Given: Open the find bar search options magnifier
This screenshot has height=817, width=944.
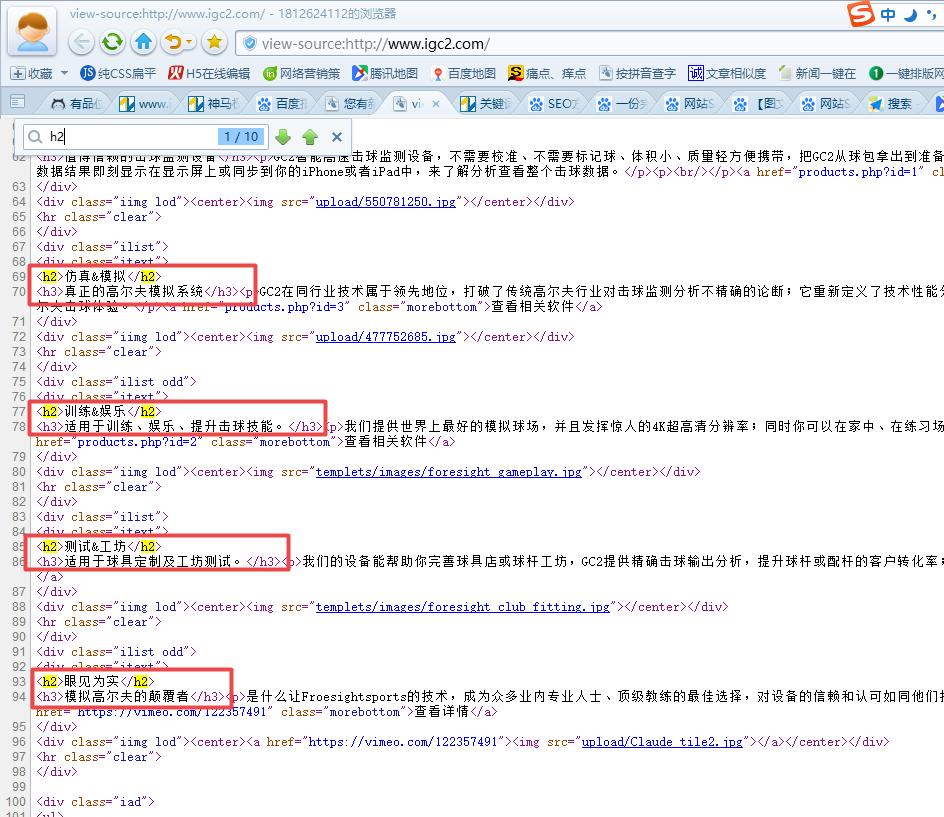Looking at the screenshot, I should coord(35,137).
